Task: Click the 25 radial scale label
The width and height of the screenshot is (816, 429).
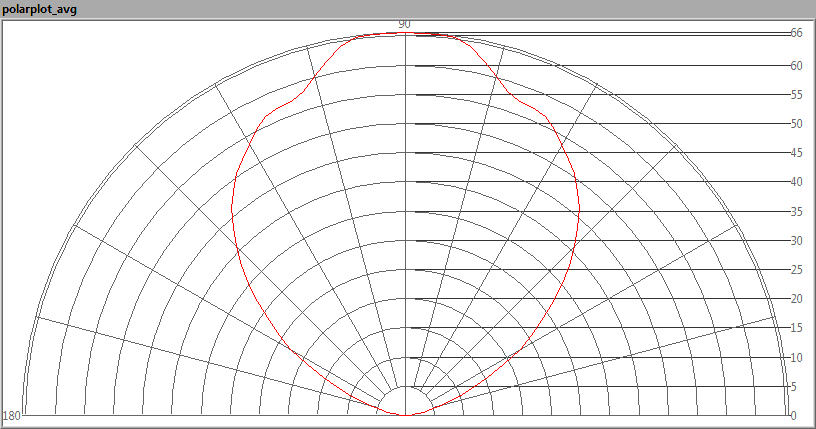Action: [x=796, y=270]
